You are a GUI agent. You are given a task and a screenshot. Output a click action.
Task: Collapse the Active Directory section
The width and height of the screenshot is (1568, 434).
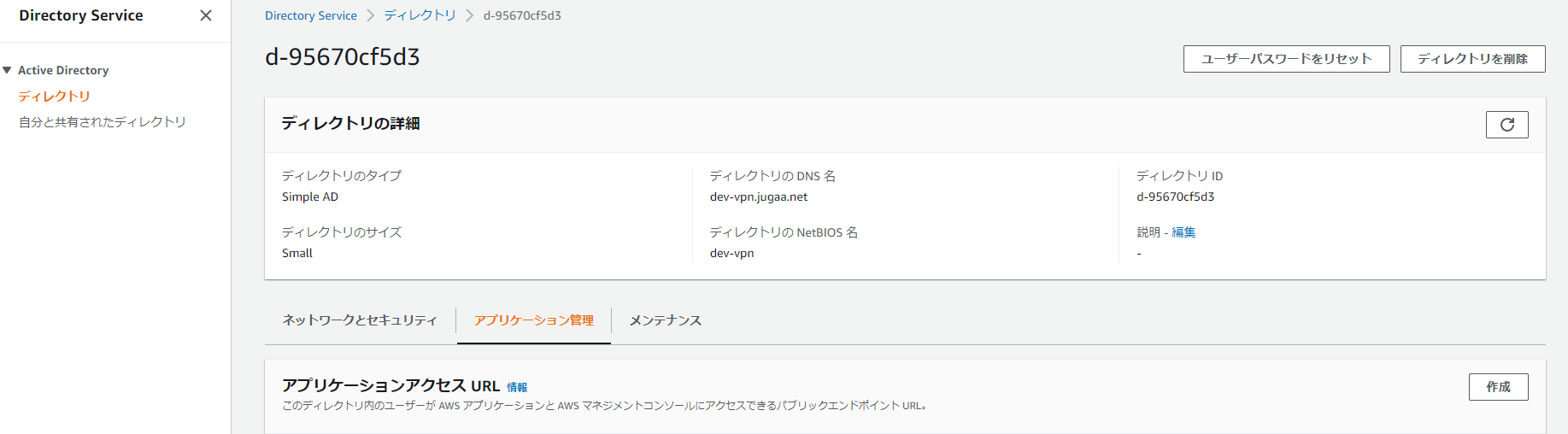click(8, 70)
